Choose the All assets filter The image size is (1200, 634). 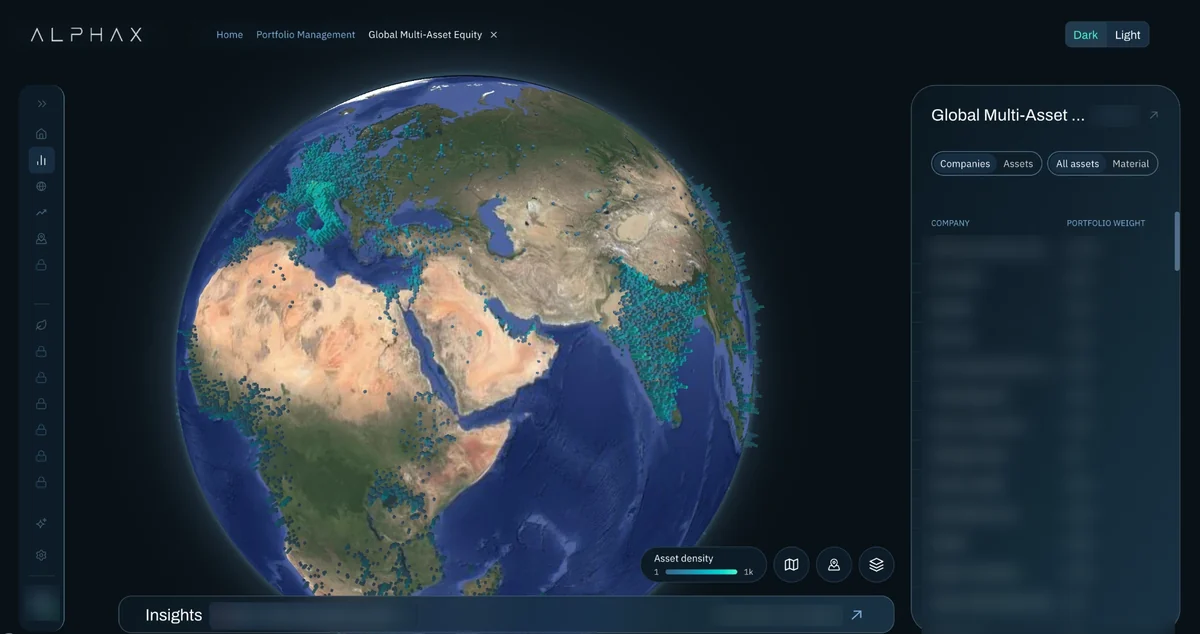[1077, 164]
